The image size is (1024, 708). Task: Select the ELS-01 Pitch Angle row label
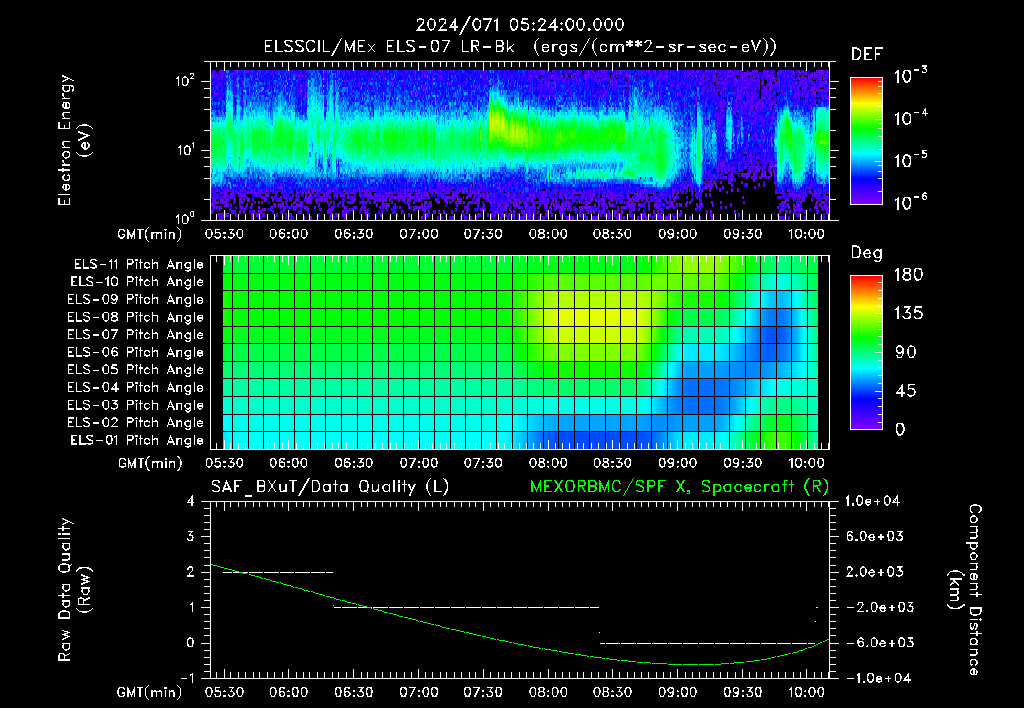(137, 441)
